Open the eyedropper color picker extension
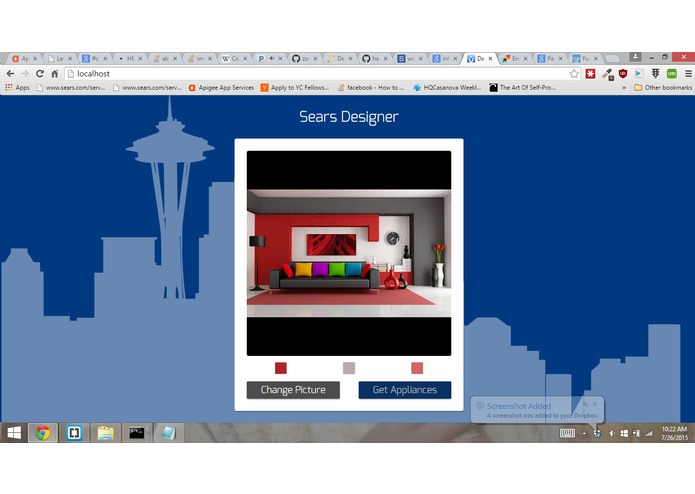The height and width of the screenshot is (494, 695). click(607, 74)
